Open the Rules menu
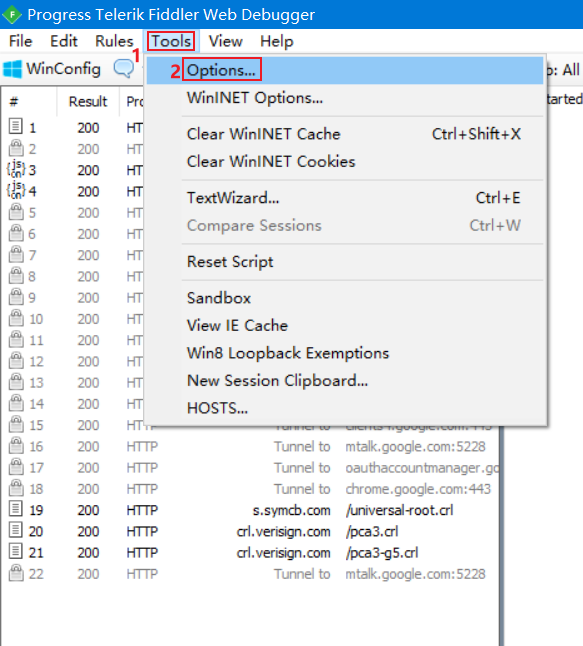583x646 pixels. pos(114,41)
